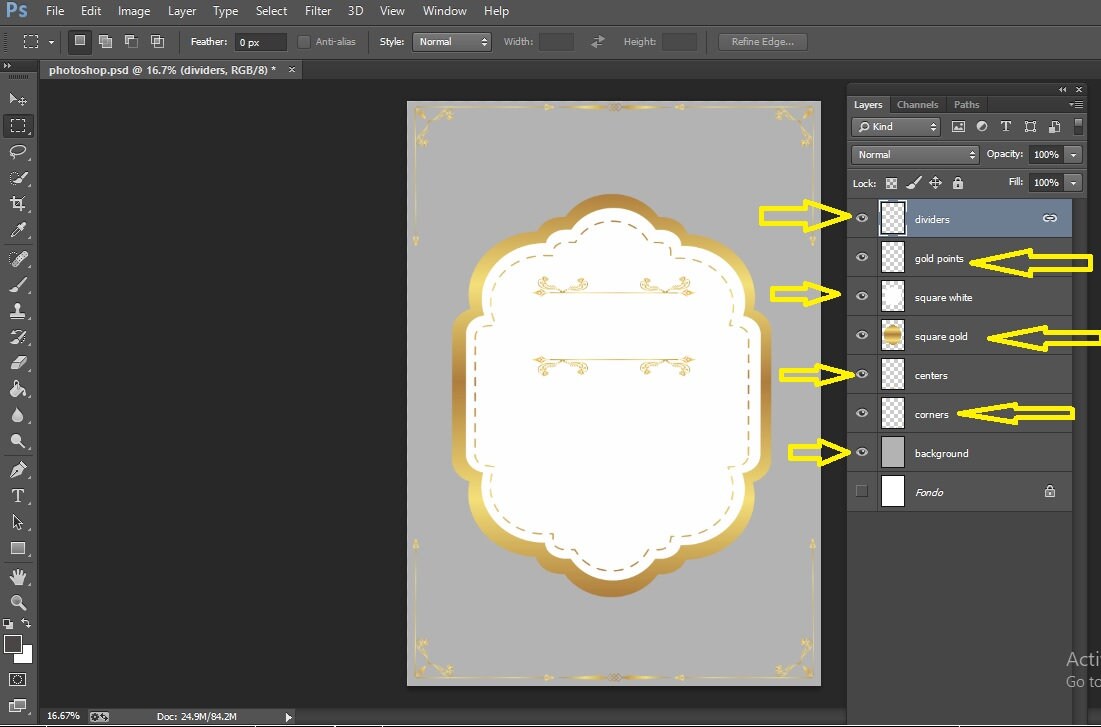Image resolution: width=1101 pixels, height=727 pixels.
Task: Select the Zoom tool
Action: tap(18, 603)
